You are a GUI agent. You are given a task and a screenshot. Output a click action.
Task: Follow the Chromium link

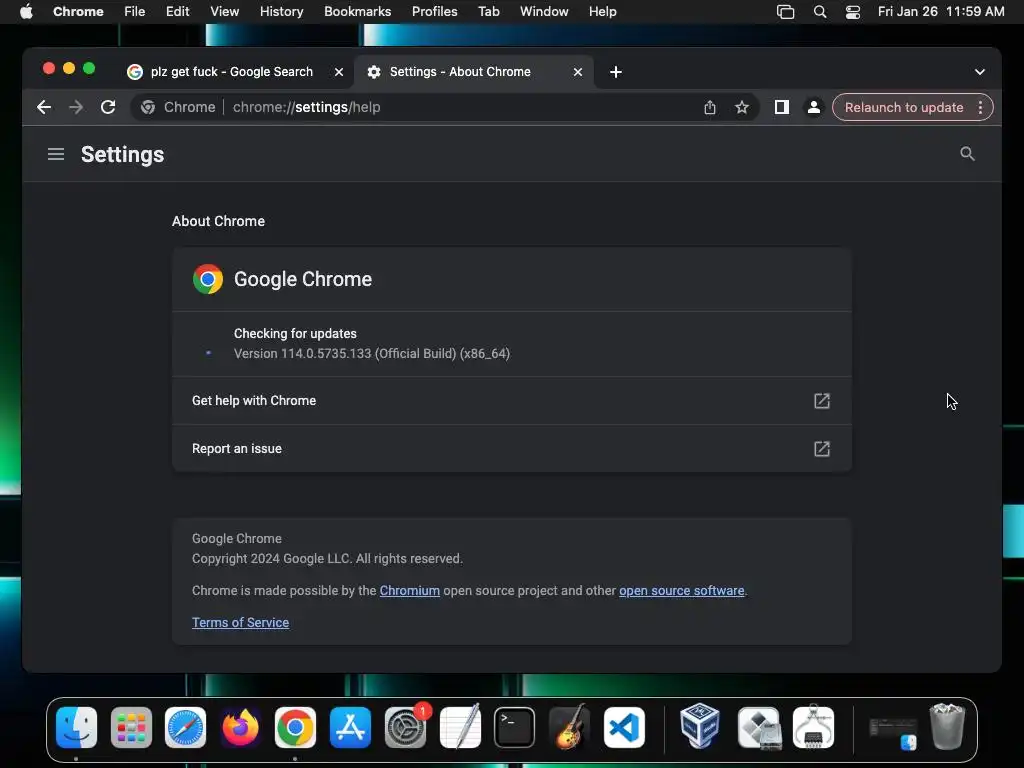click(409, 590)
